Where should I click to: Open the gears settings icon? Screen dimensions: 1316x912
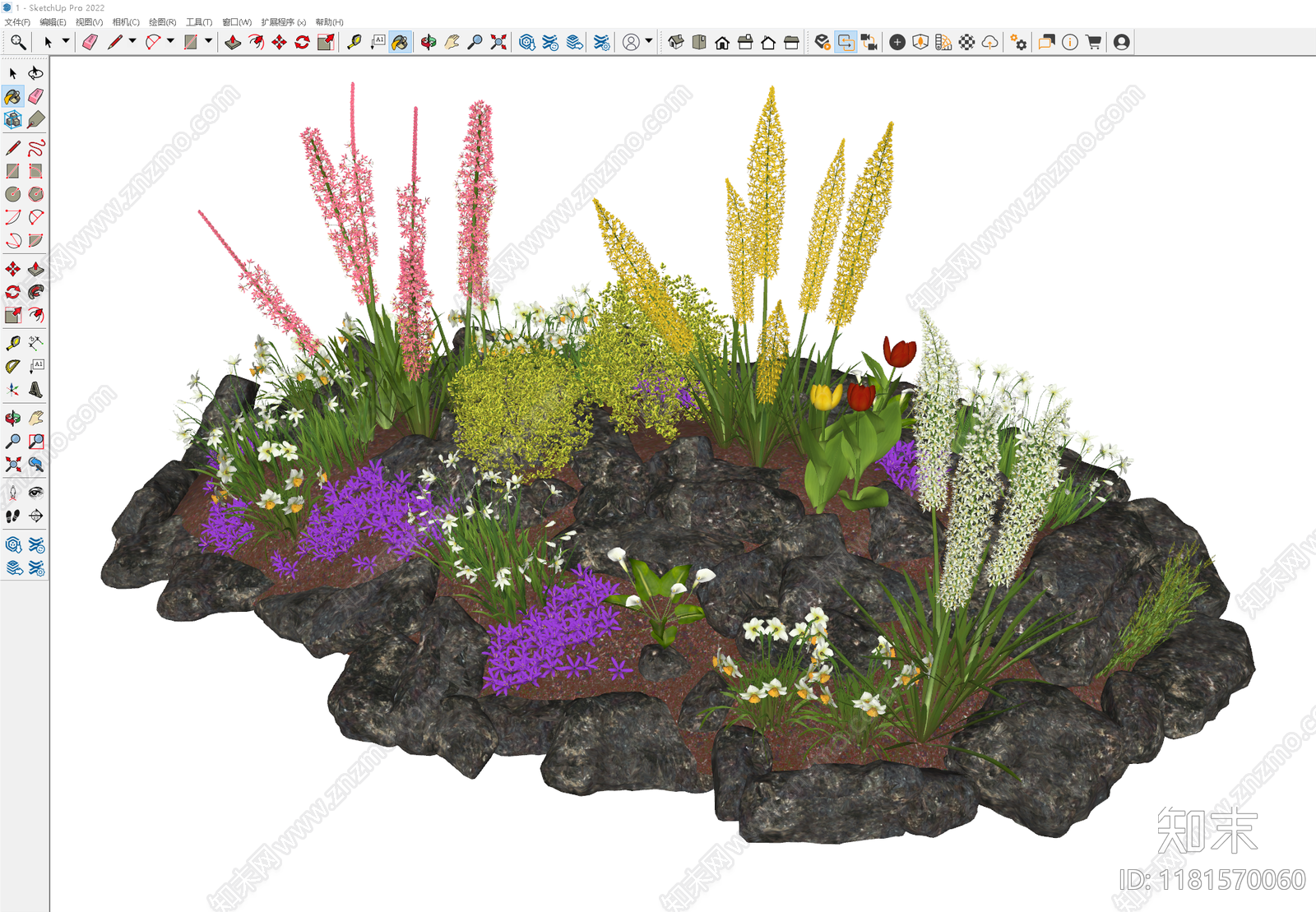click(1018, 42)
